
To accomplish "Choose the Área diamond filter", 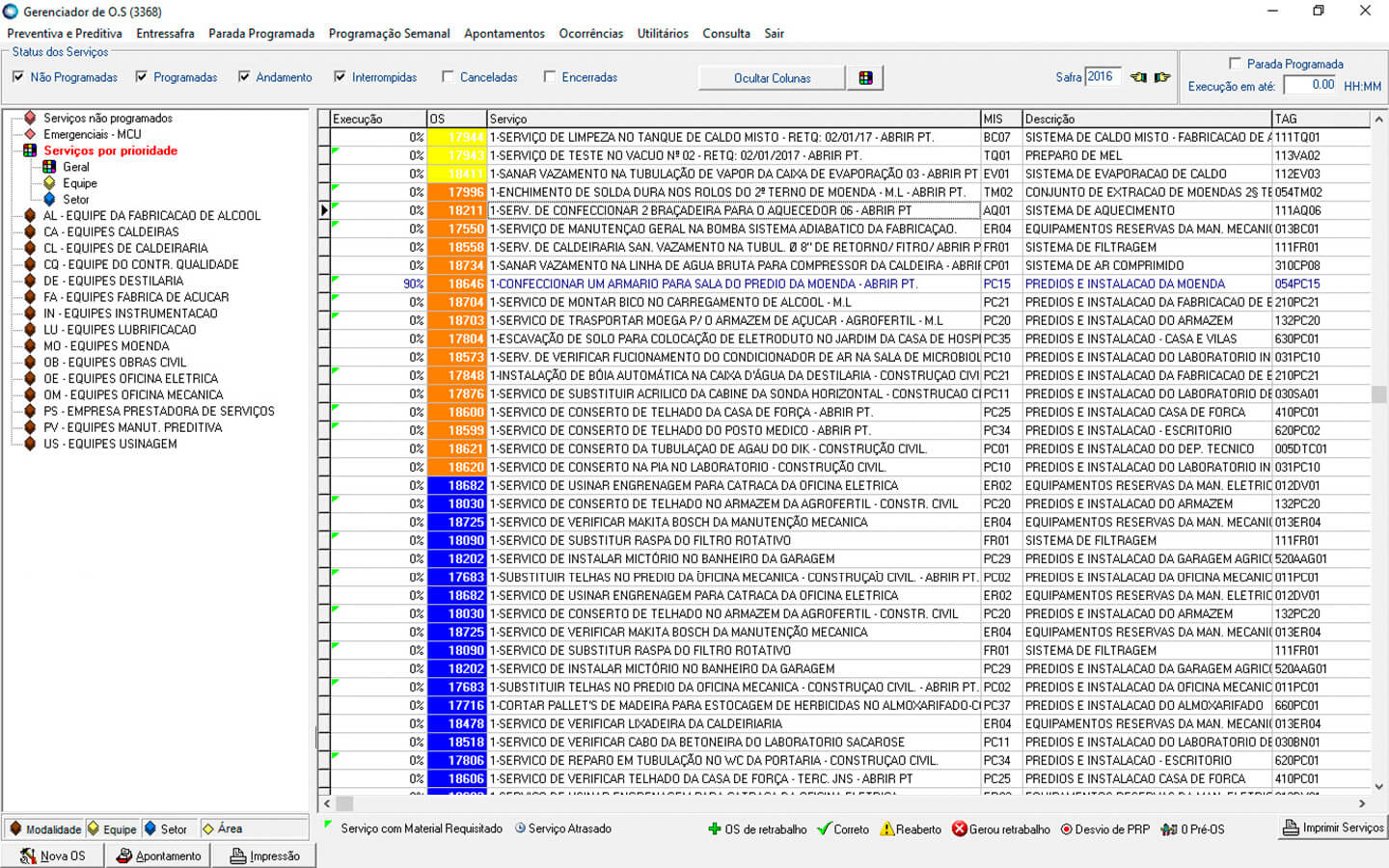I will coord(208,828).
